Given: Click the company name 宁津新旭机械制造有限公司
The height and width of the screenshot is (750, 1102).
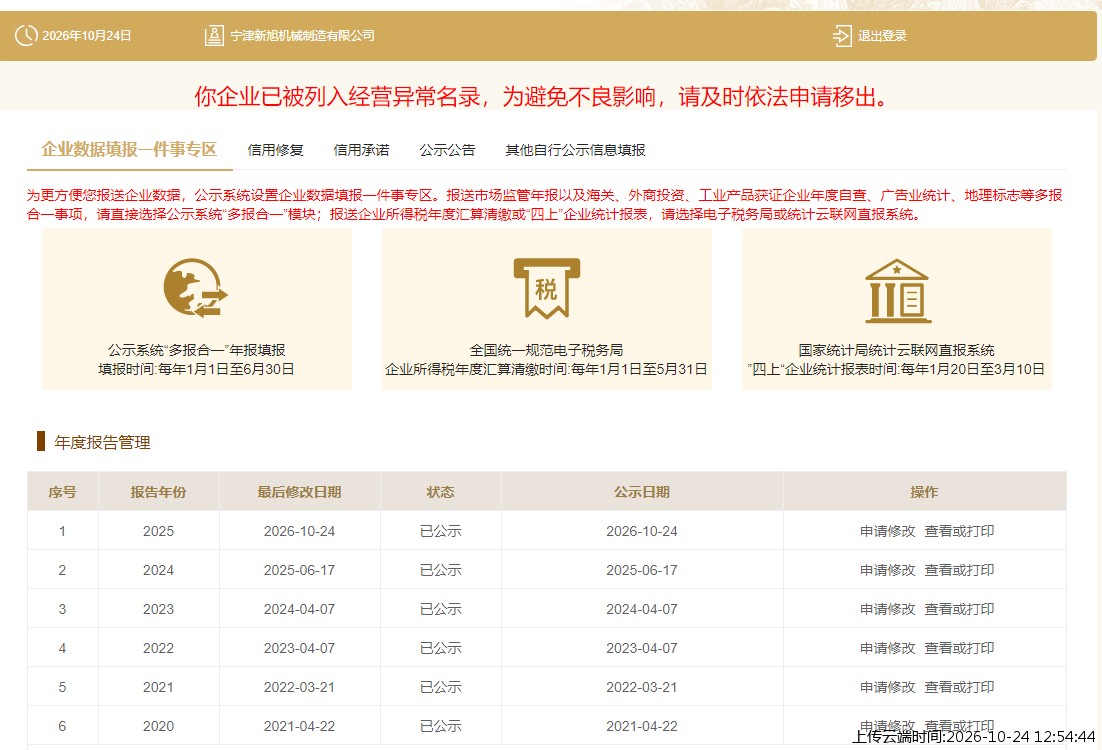Looking at the screenshot, I should tap(302, 36).
